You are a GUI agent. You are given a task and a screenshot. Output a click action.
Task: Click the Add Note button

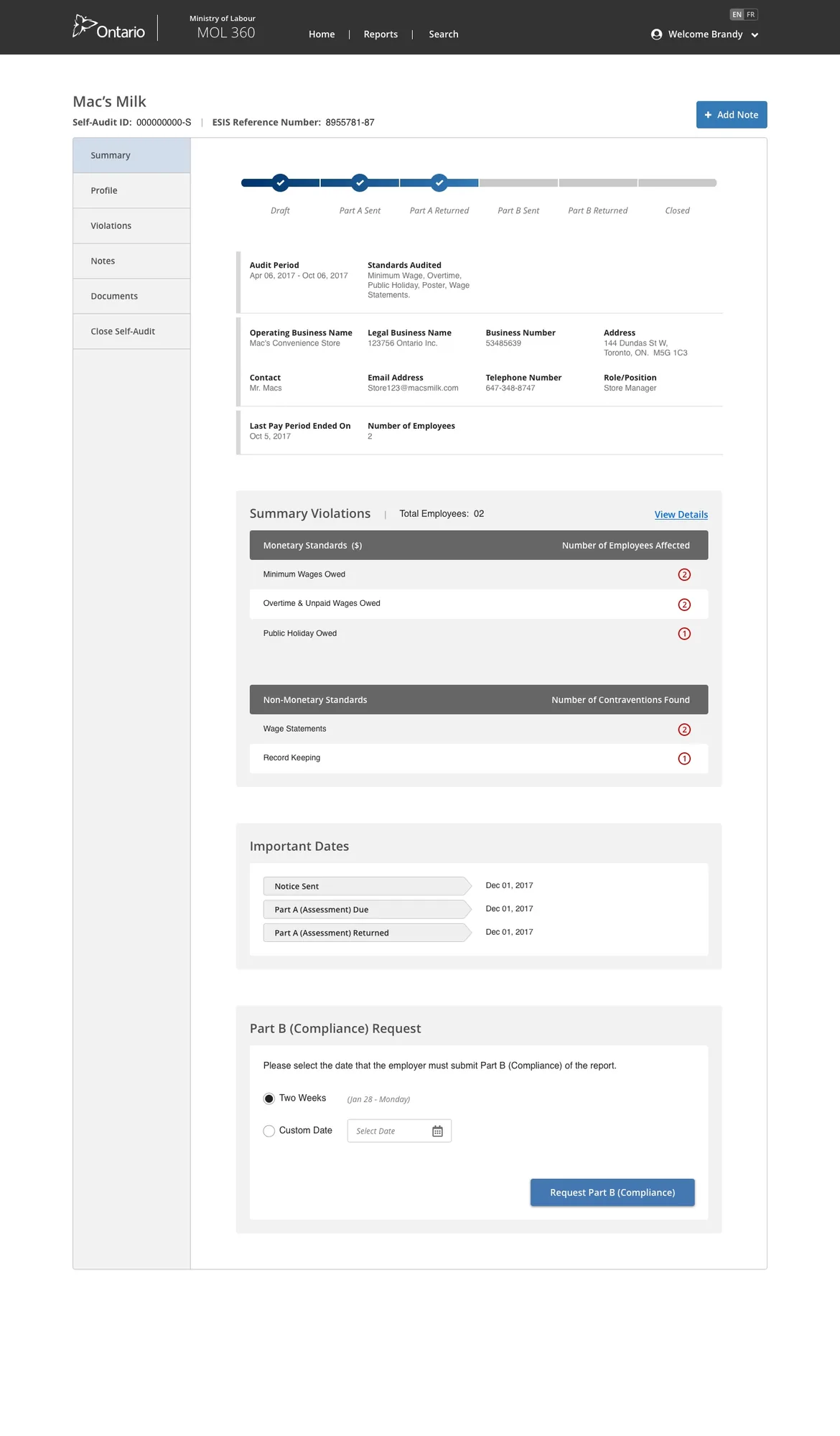click(x=732, y=115)
